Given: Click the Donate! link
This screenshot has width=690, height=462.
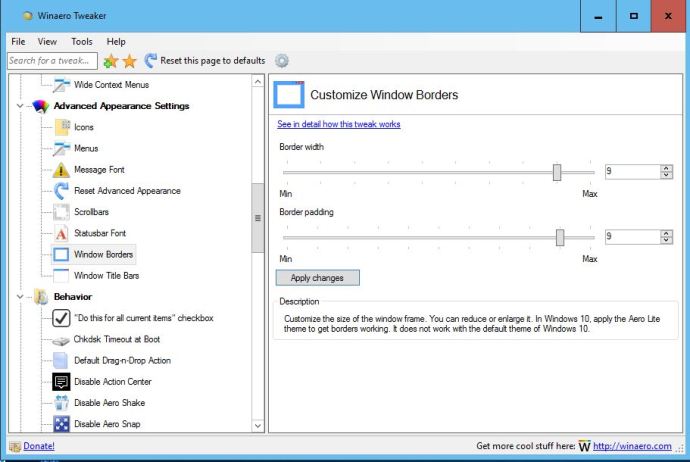Looking at the screenshot, I should pos(39,446).
